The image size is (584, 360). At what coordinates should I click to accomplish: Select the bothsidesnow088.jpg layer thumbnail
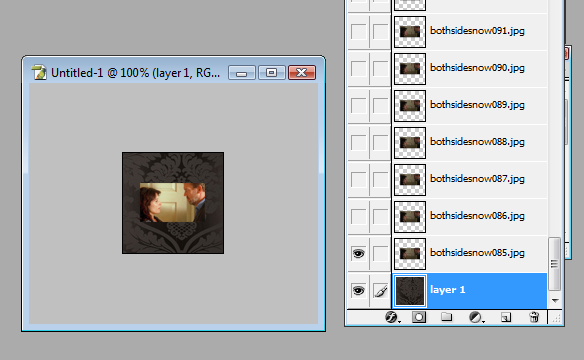[x=410, y=143]
